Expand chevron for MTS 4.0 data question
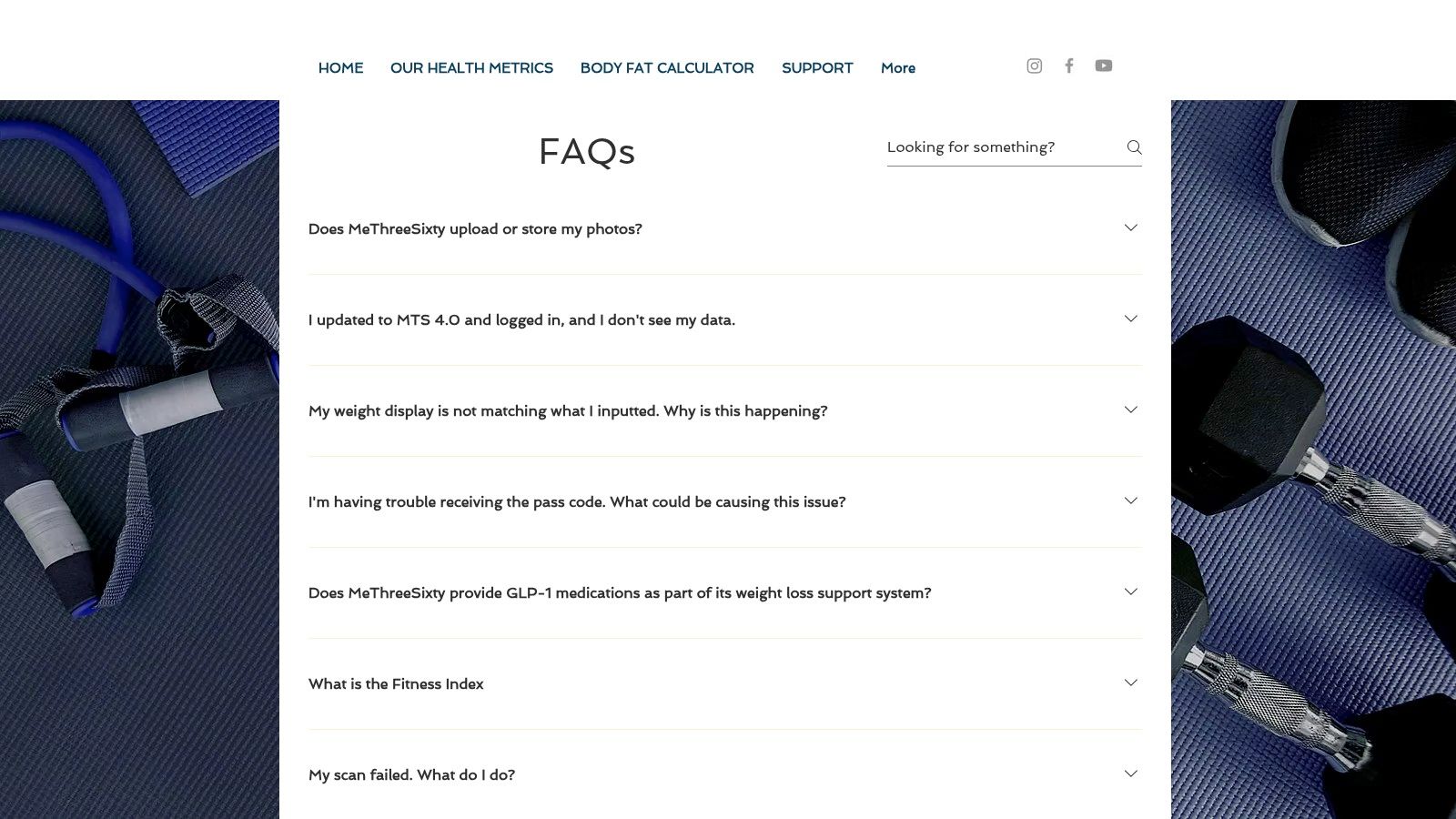 (x=1130, y=318)
